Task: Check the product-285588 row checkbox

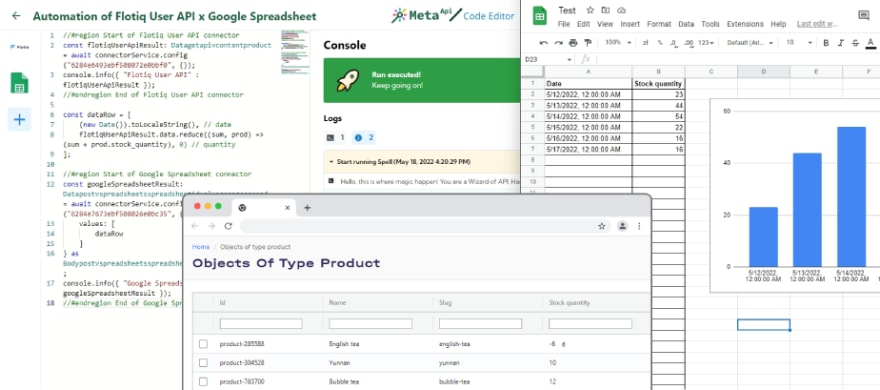Action: tap(203, 344)
